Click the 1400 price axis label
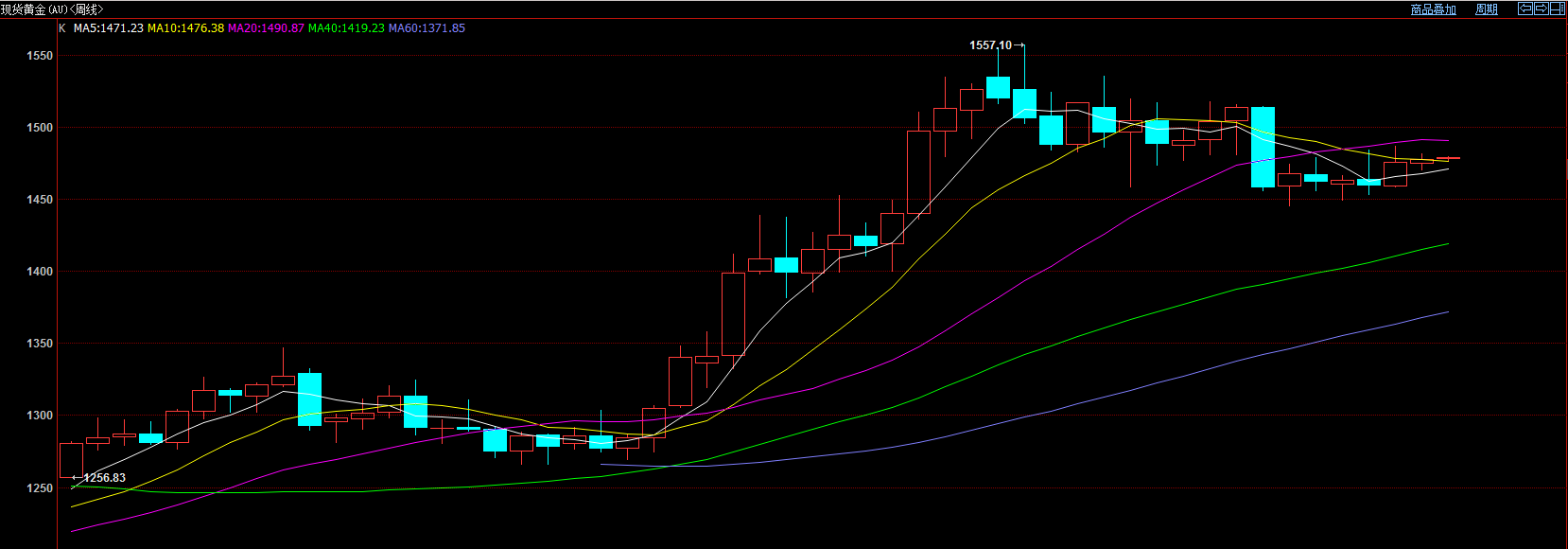 click(x=40, y=272)
